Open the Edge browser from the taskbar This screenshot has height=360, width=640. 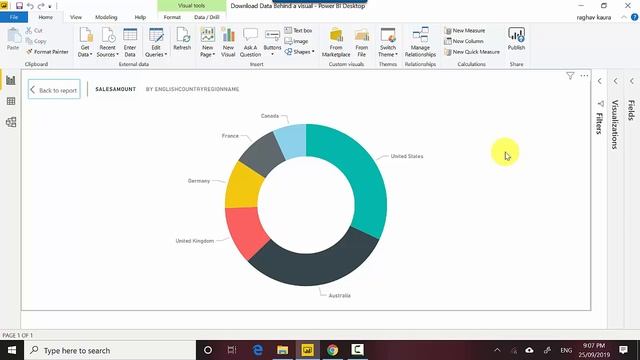[258, 350]
